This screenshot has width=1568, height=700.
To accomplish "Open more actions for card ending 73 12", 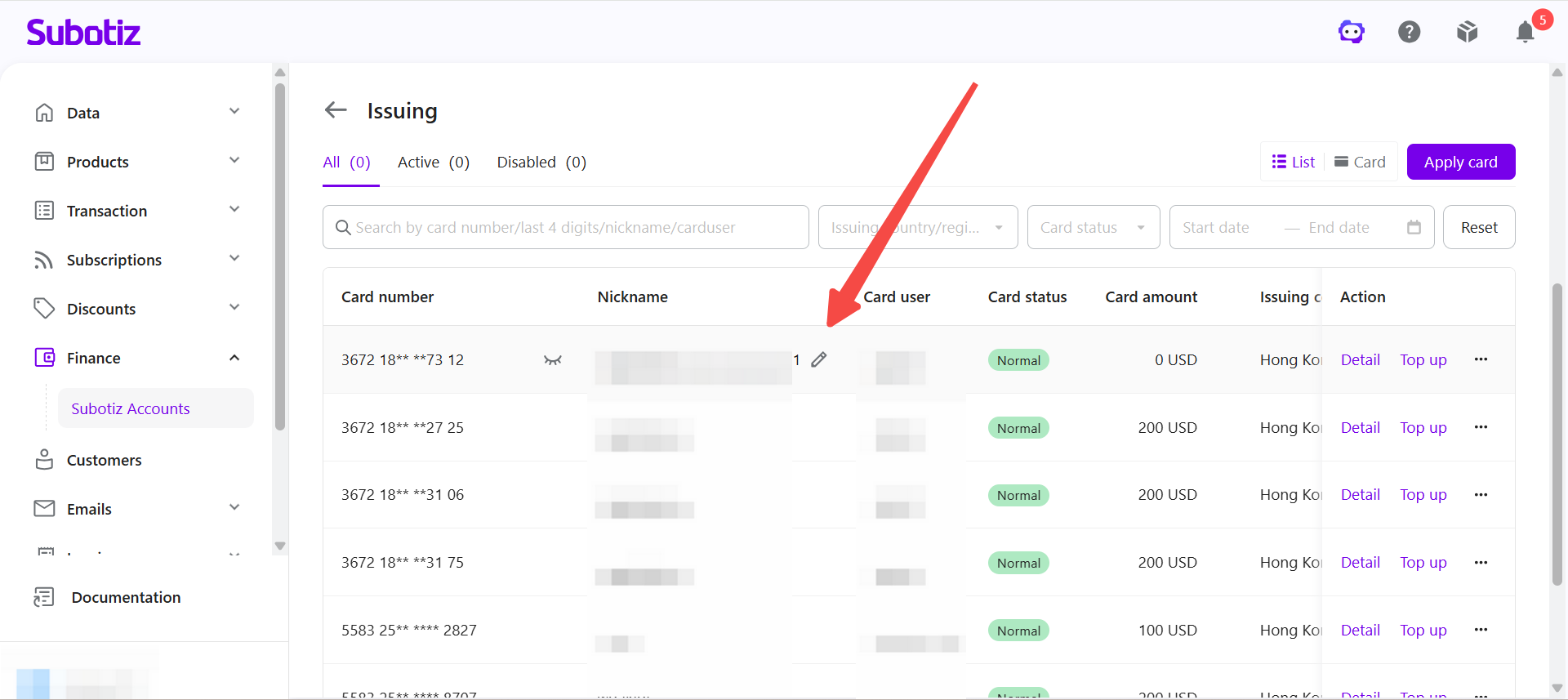I will click(1481, 359).
